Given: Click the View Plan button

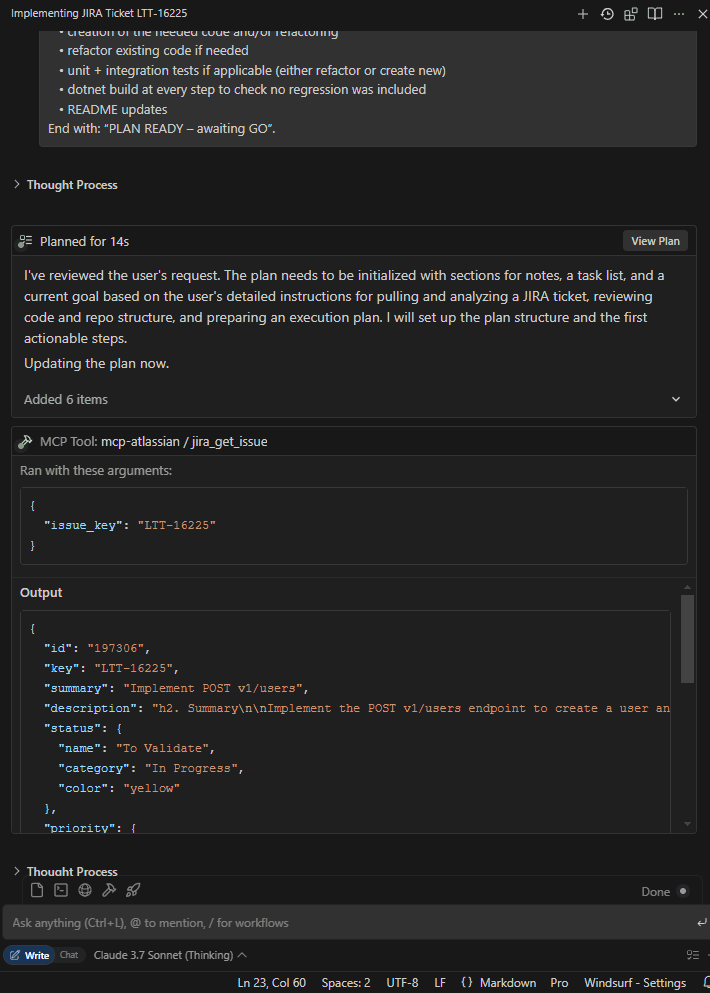Looking at the screenshot, I should pos(655,241).
